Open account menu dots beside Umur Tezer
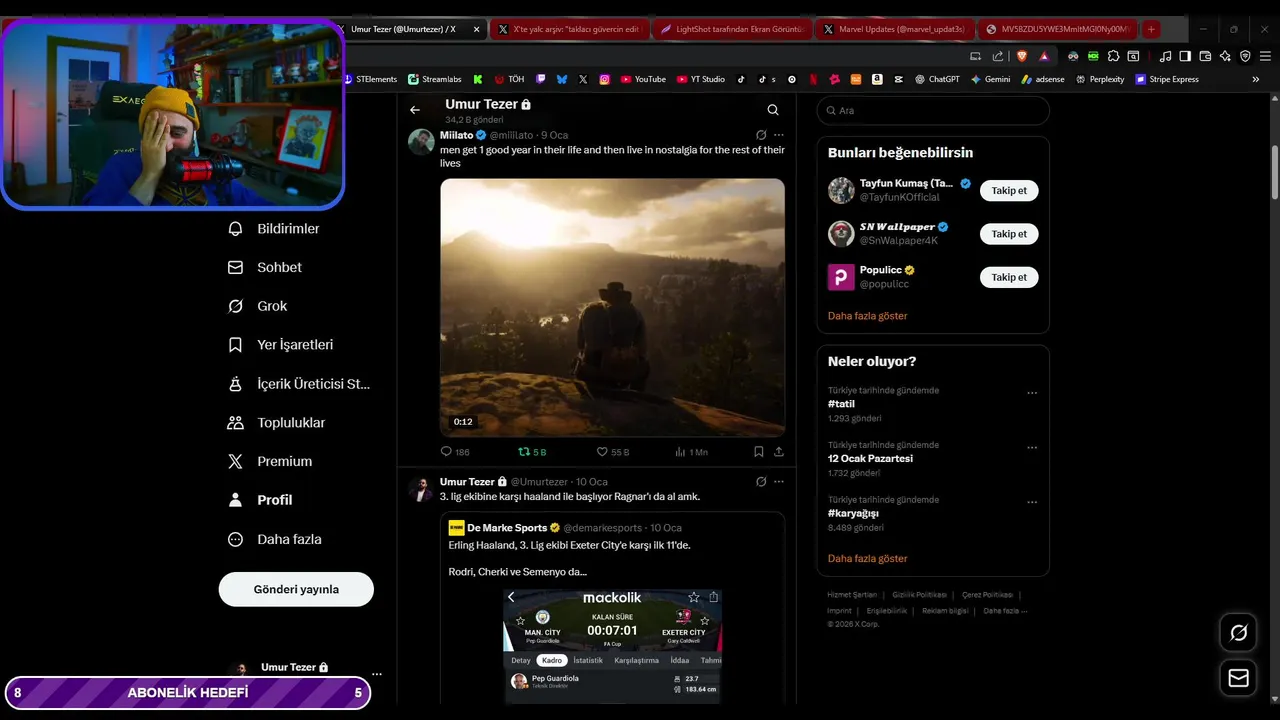This screenshot has height=720, width=1280. 377,674
